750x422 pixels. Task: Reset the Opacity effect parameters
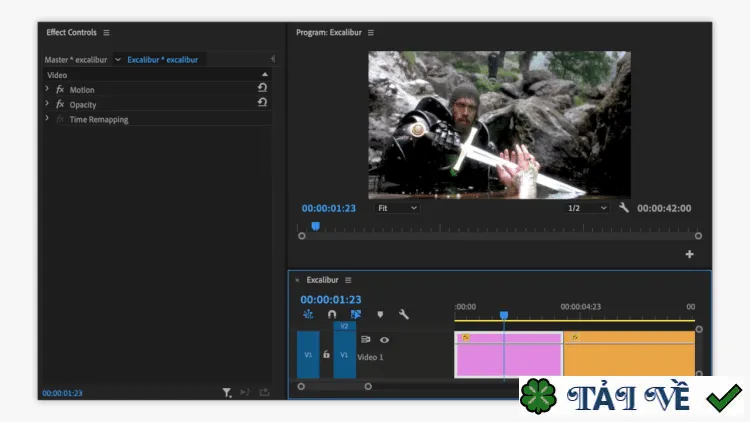(262, 102)
